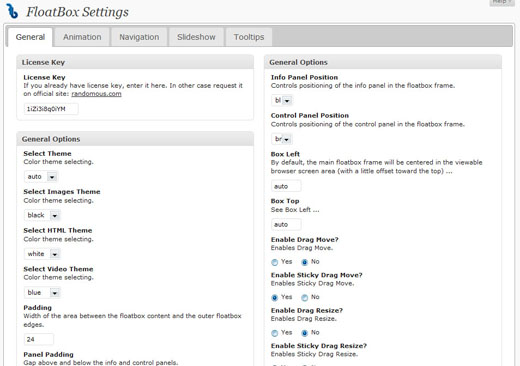Viewport: 520px width, 366px height.
Task: Open the General tab
Action: (30, 37)
